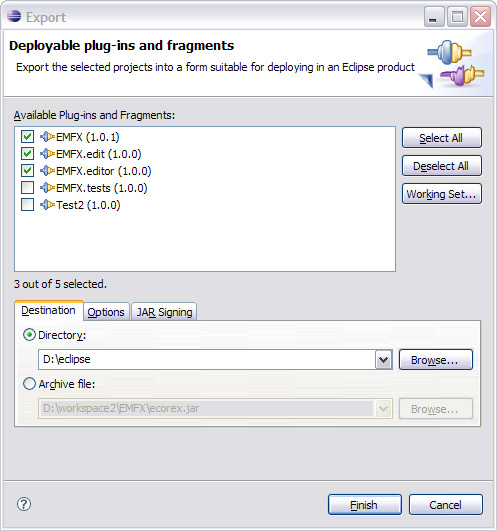497x531 pixels.
Task: Expand the Directory path dropdown arrow
Action: point(383,359)
